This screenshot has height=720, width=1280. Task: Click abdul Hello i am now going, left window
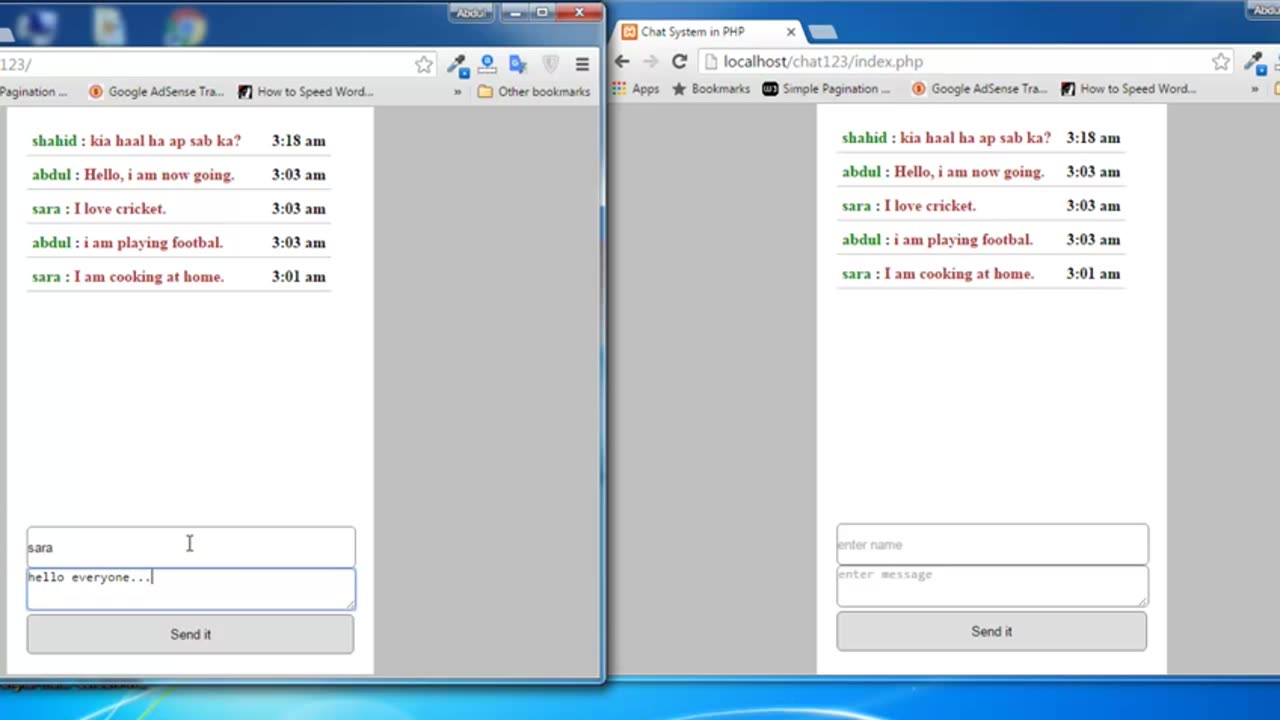(x=133, y=175)
